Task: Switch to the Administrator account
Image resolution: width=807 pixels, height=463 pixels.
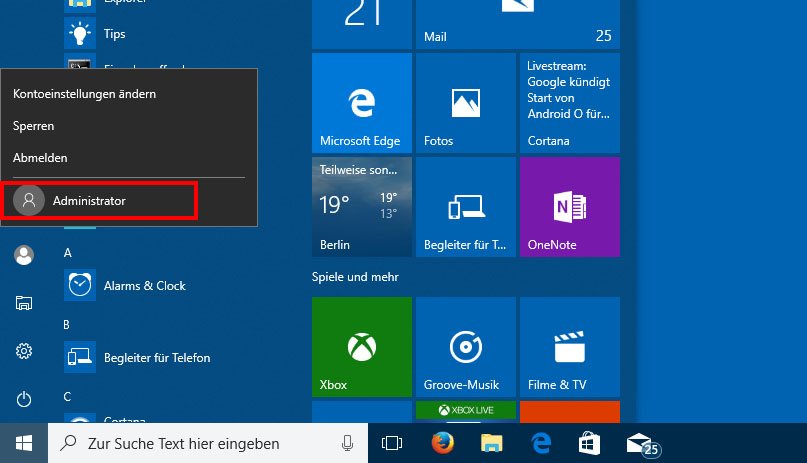Action: tap(99, 201)
